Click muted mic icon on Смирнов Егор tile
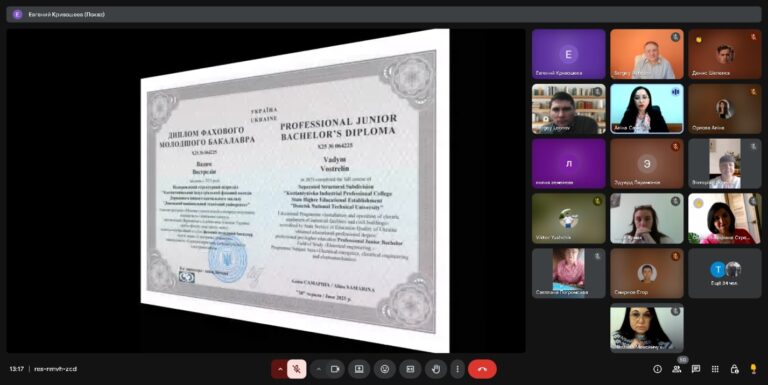The image size is (768, 385). point(675,256)
